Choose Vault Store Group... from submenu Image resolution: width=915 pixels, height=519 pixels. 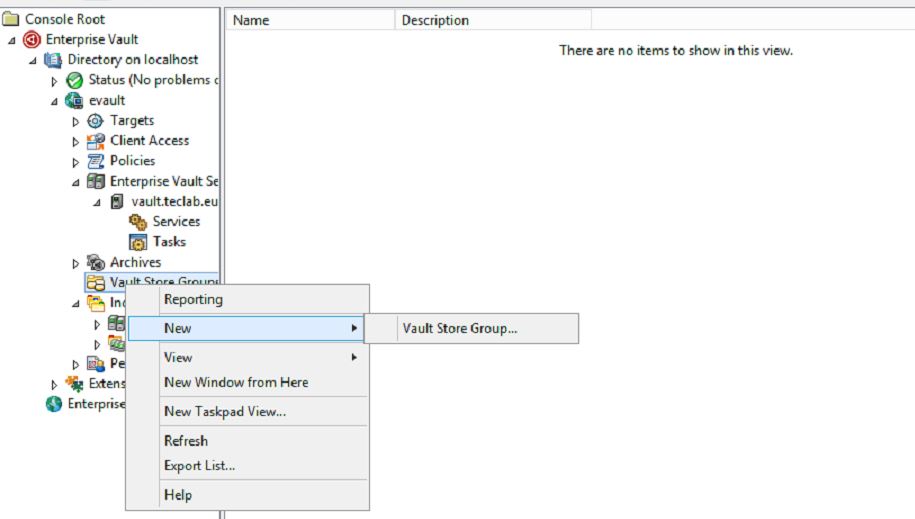pos(460,328)
